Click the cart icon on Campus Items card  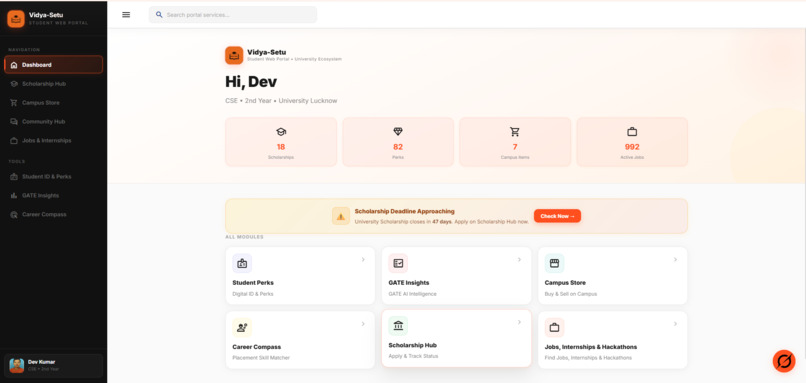(x=515, y=132)
